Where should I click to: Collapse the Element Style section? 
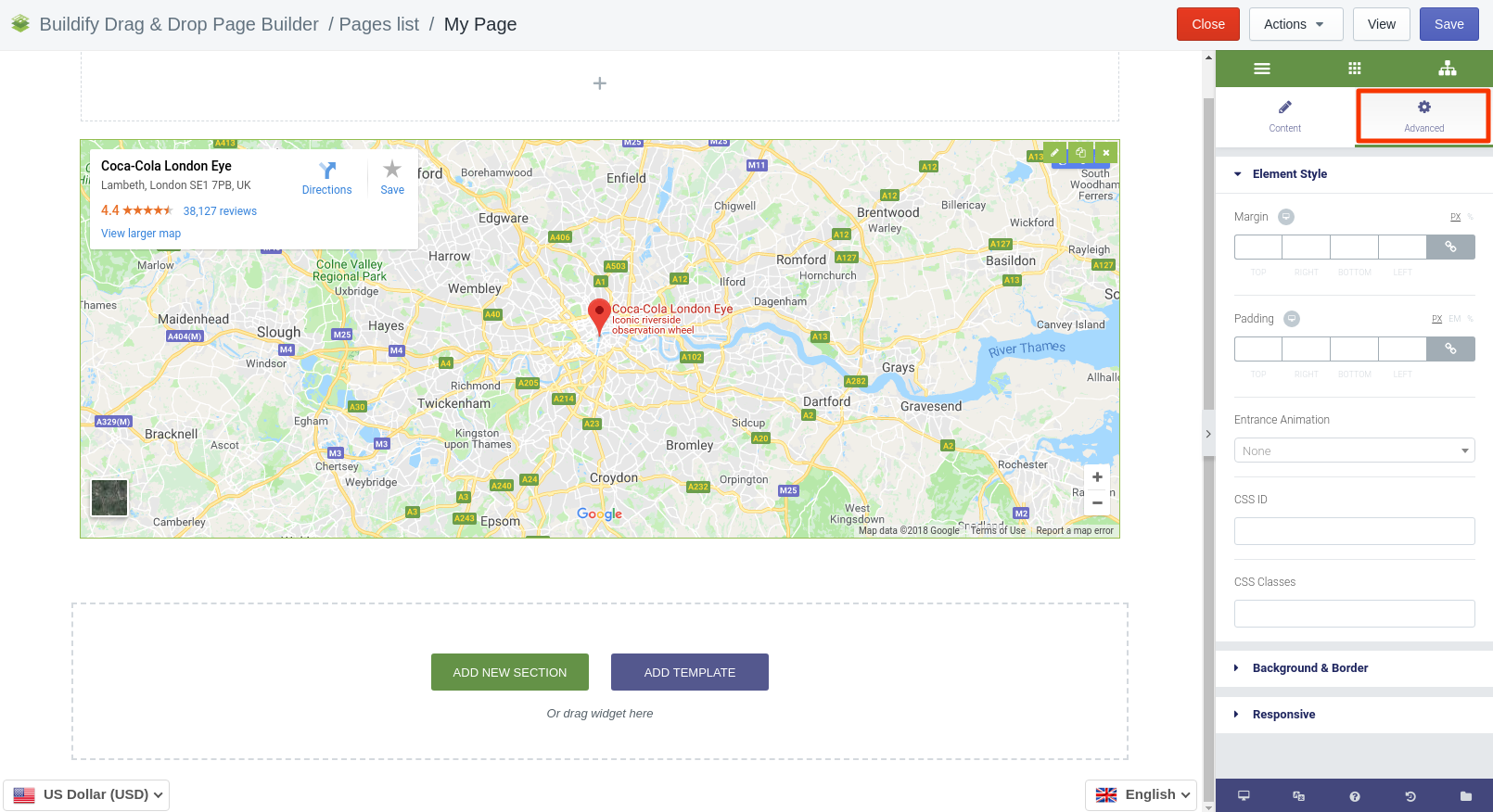[x=1354, y=174]
